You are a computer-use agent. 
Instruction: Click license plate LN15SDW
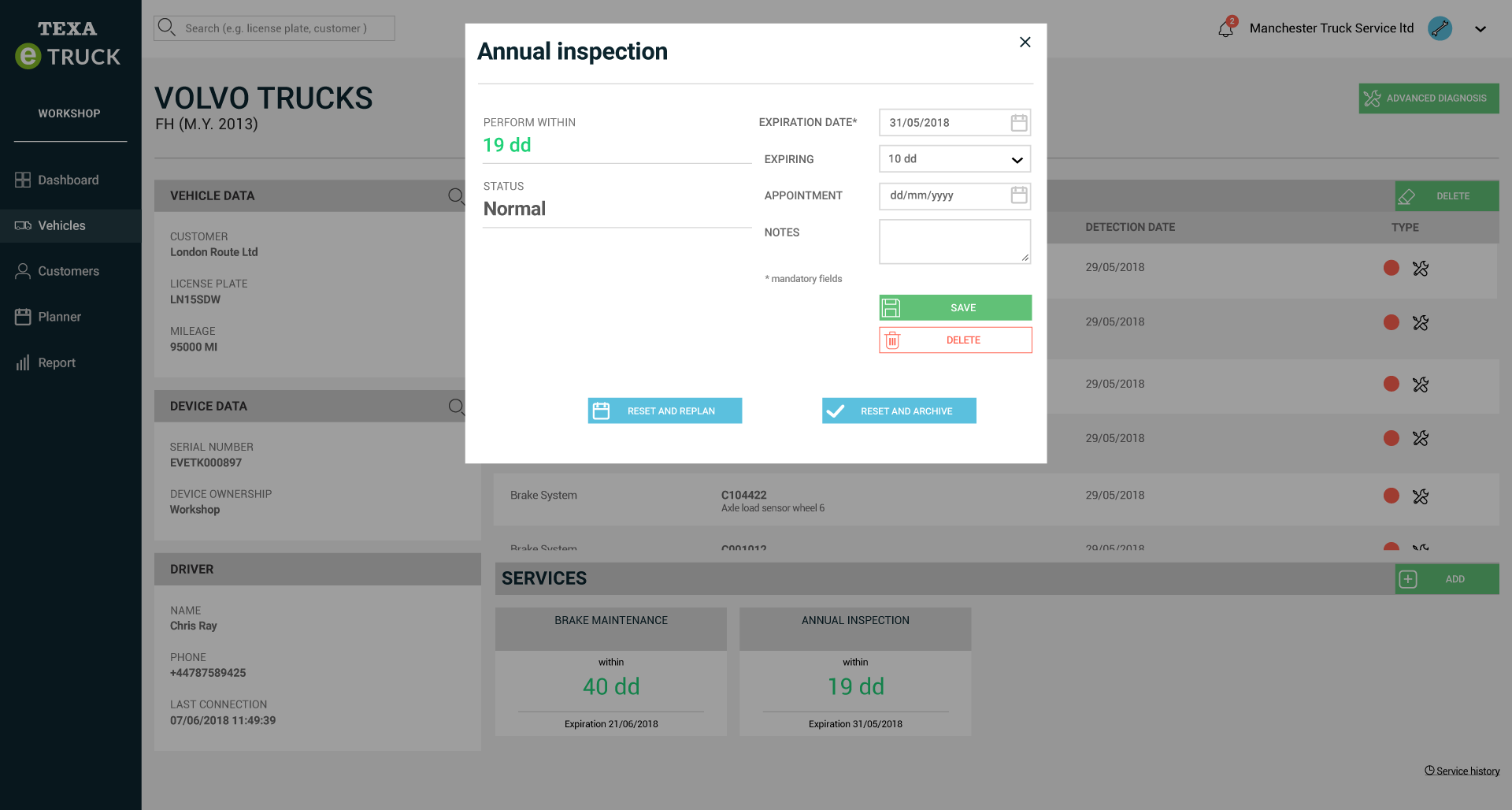pos(195,299)
